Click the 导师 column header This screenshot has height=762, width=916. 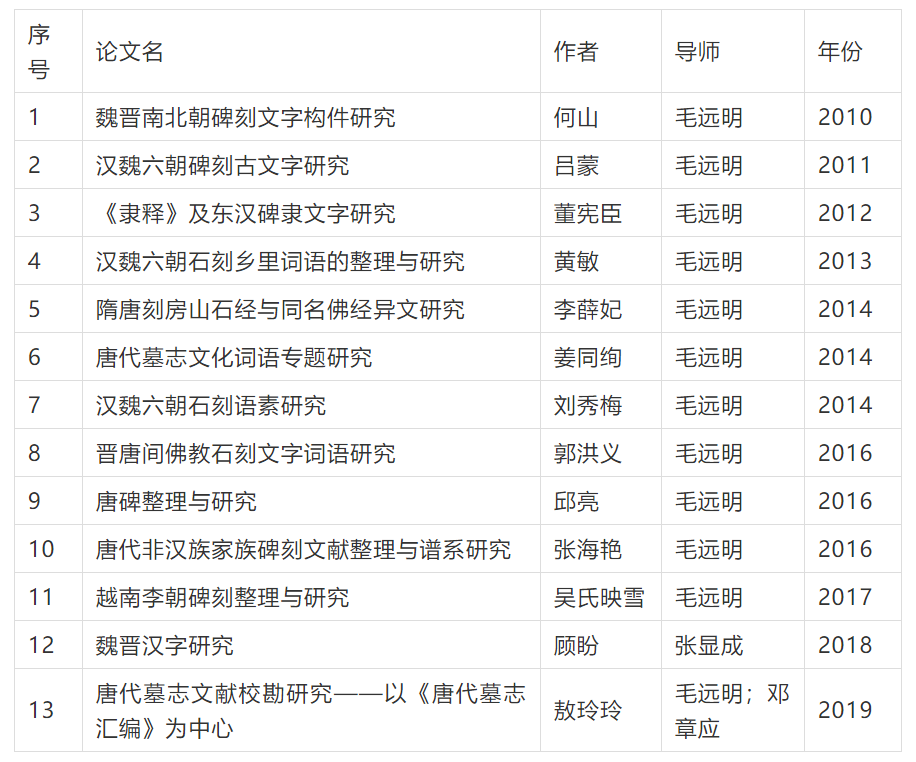click(697, 52)
